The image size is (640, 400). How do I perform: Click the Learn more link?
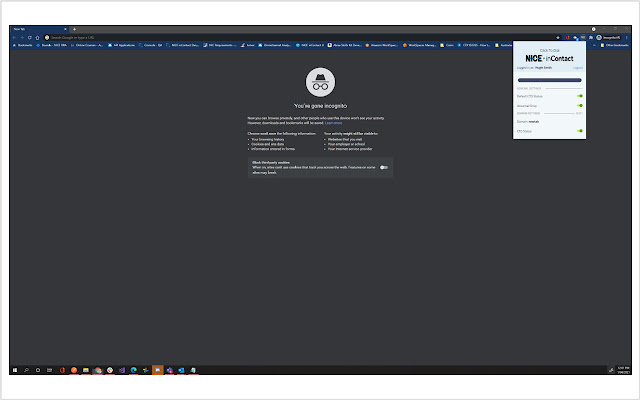pos(333,123)
